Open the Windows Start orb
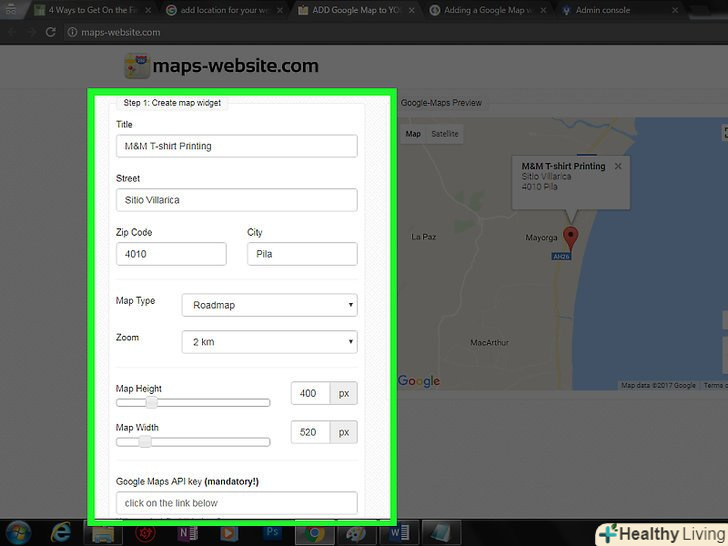This screenshot has height=546, width=728. pos(18,533)
